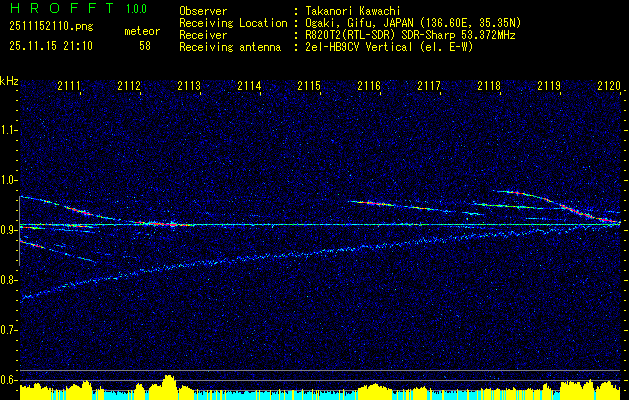Click the Receiving antenna label
Viewport: 629px width, 400px height.
click(x=230, y=47)
